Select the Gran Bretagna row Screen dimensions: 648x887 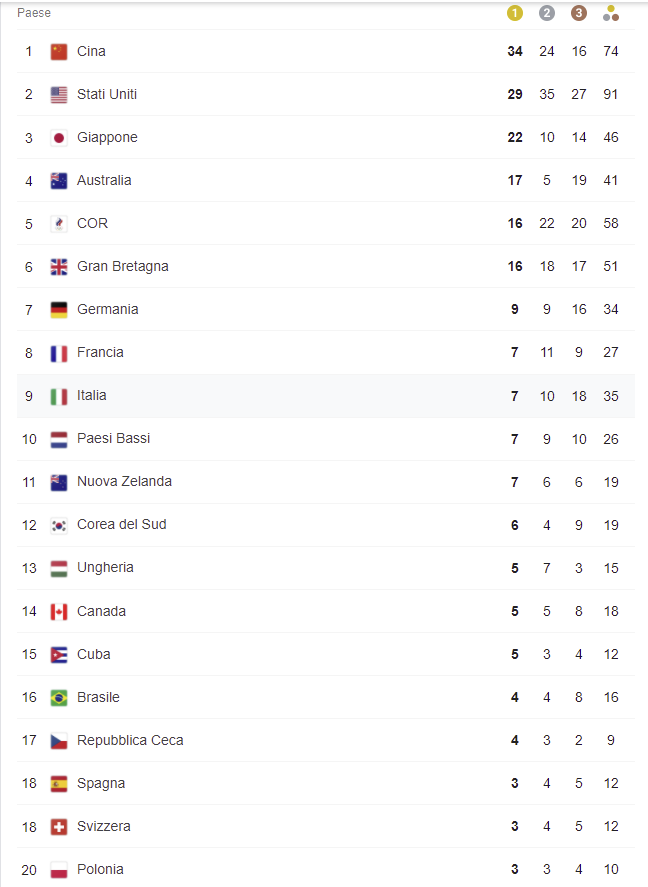(x=326, y=266)
